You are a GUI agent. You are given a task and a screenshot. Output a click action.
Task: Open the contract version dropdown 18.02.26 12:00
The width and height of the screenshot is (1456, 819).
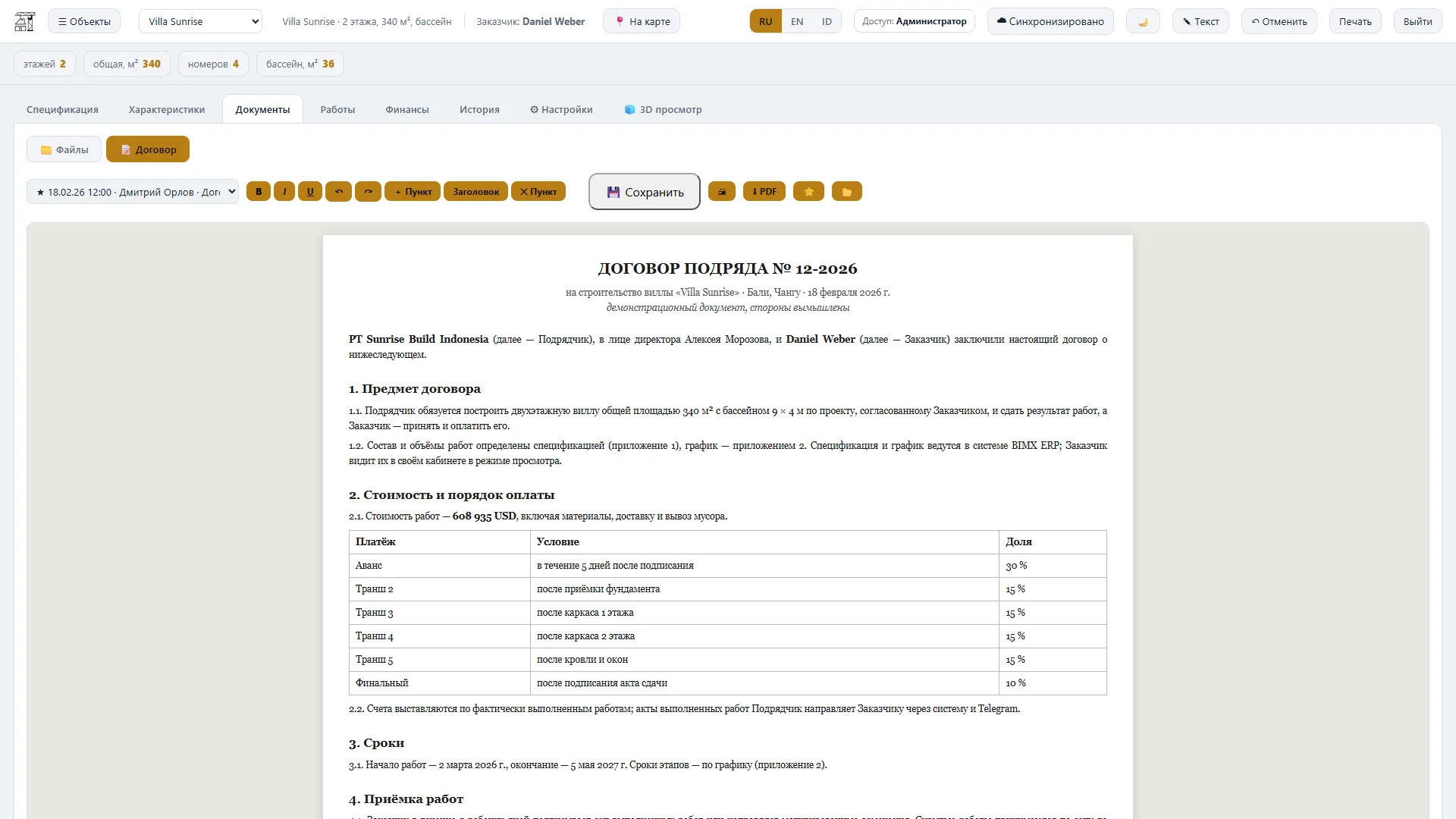(x=133, y=192)
